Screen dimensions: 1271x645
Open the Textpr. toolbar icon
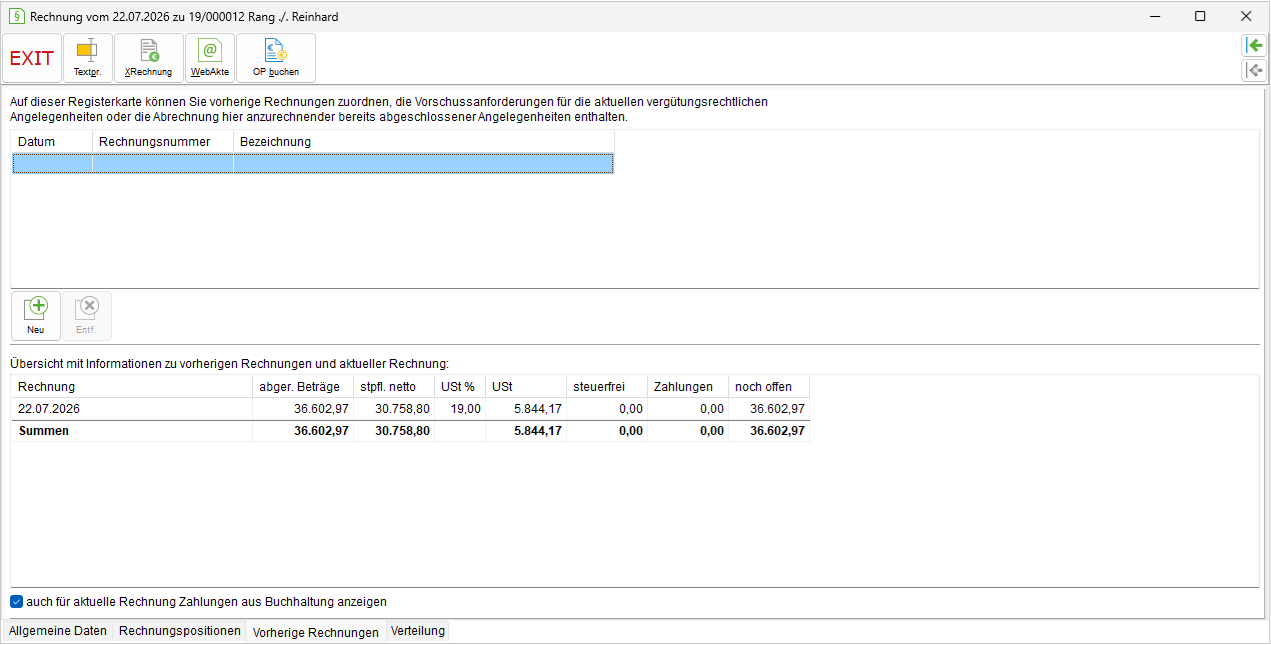(88, 58)
